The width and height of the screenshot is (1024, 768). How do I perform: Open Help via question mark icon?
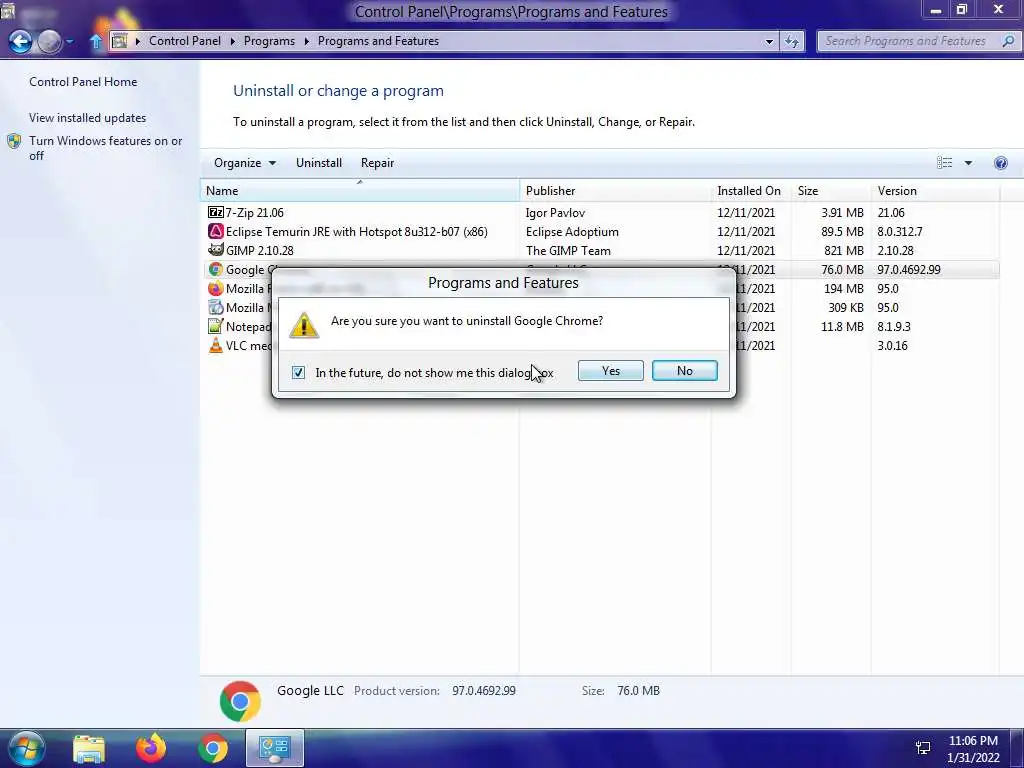(x=1000, y=163)
